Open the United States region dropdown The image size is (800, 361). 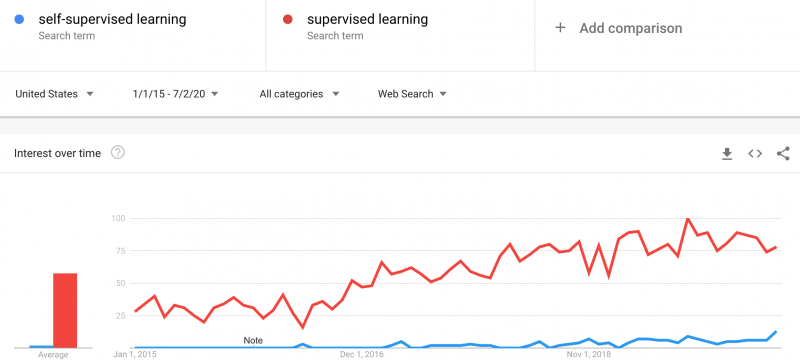pos(55,94)
